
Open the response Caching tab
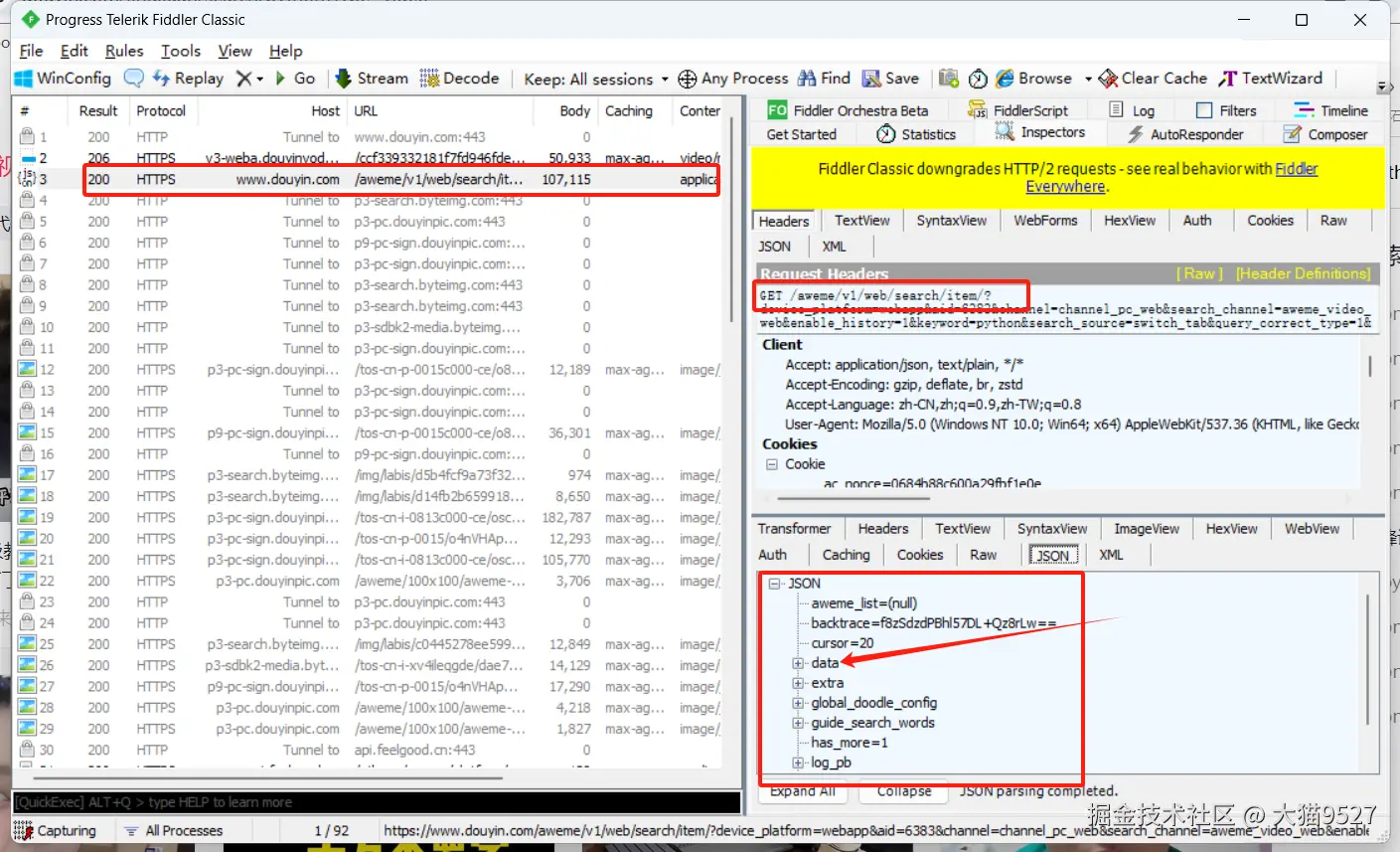846,555
